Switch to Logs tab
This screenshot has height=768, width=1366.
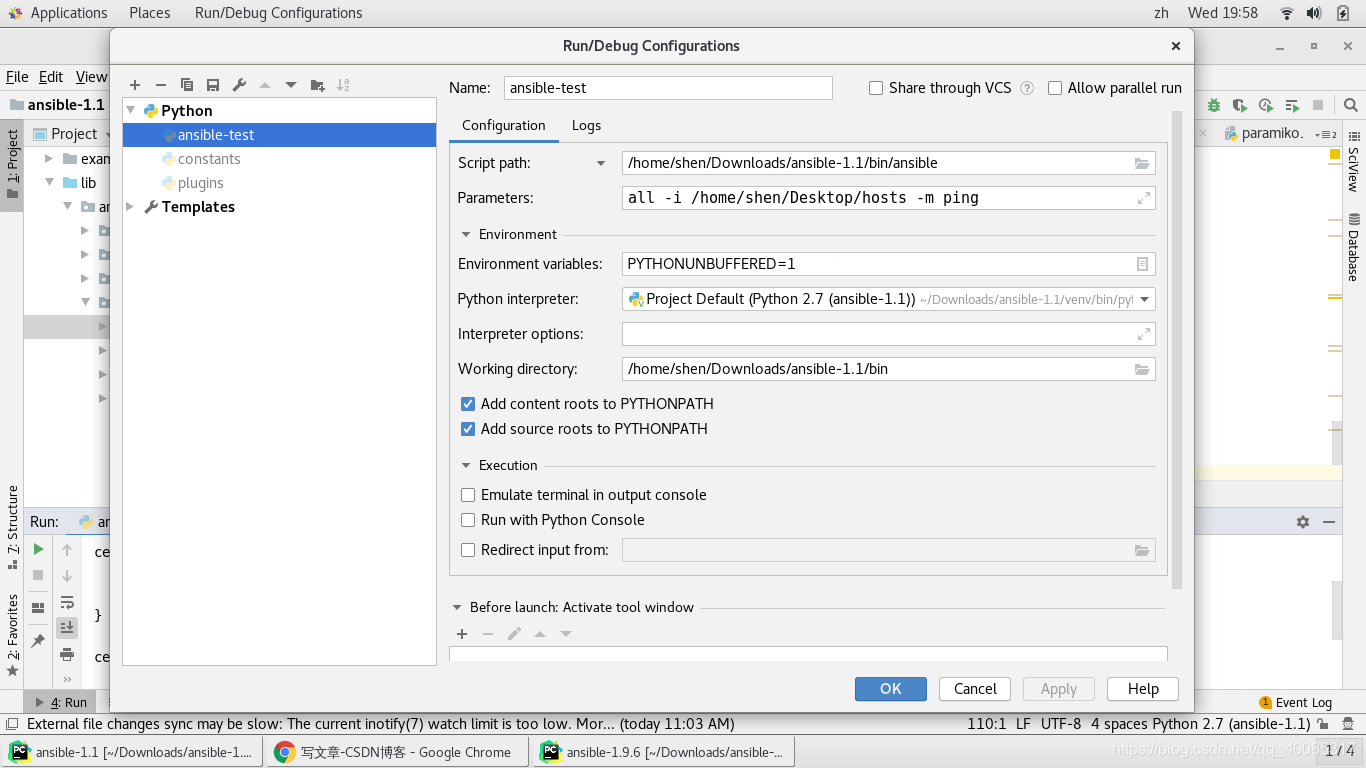coord(586,125)
